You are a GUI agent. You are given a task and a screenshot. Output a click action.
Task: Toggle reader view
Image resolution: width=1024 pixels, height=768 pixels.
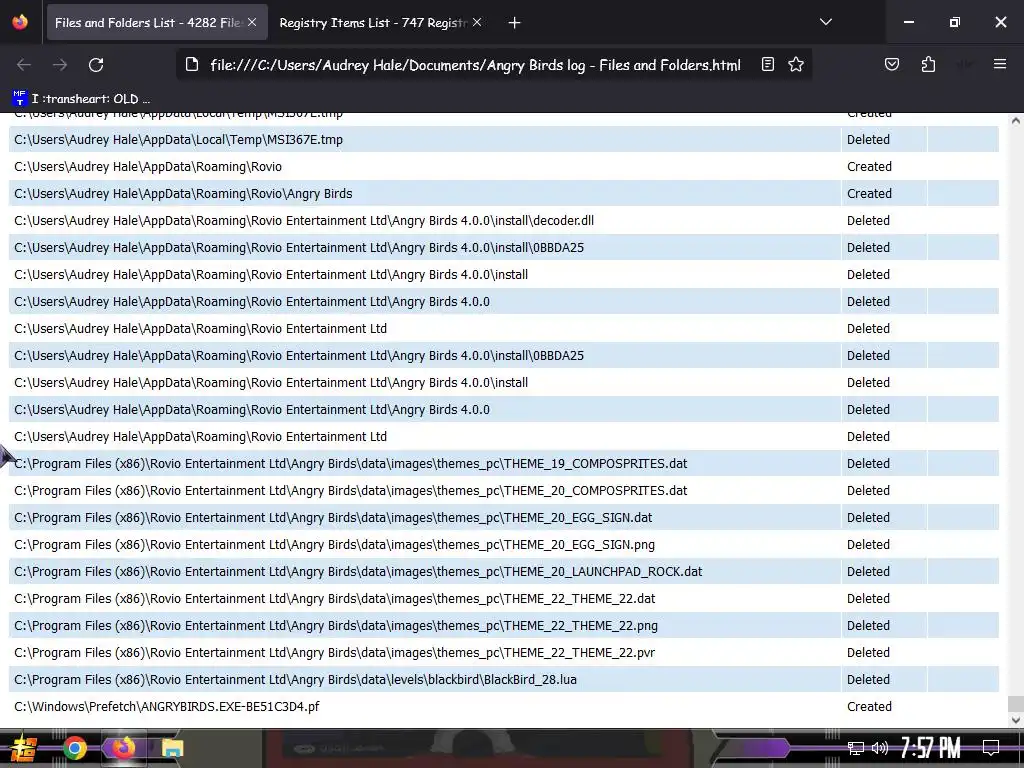pos(768,65)
